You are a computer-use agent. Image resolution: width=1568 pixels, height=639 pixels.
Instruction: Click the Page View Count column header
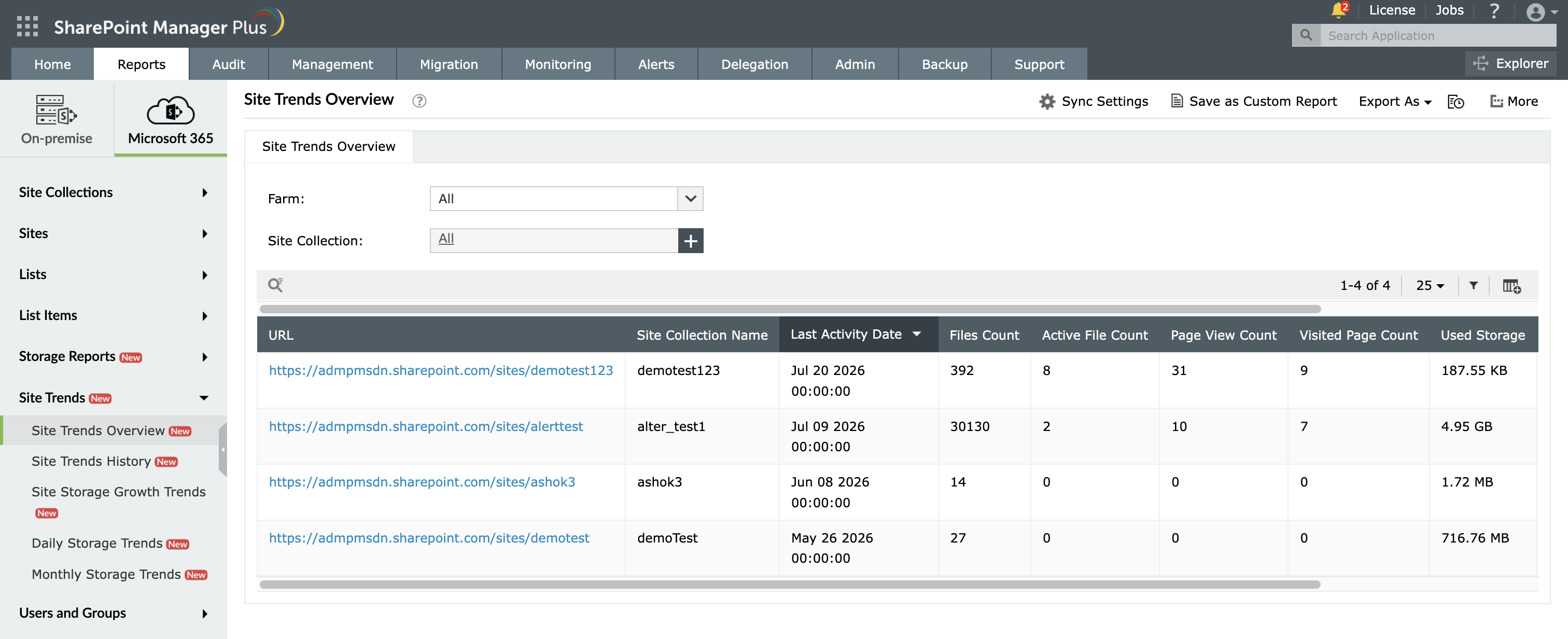[1224, 335]
